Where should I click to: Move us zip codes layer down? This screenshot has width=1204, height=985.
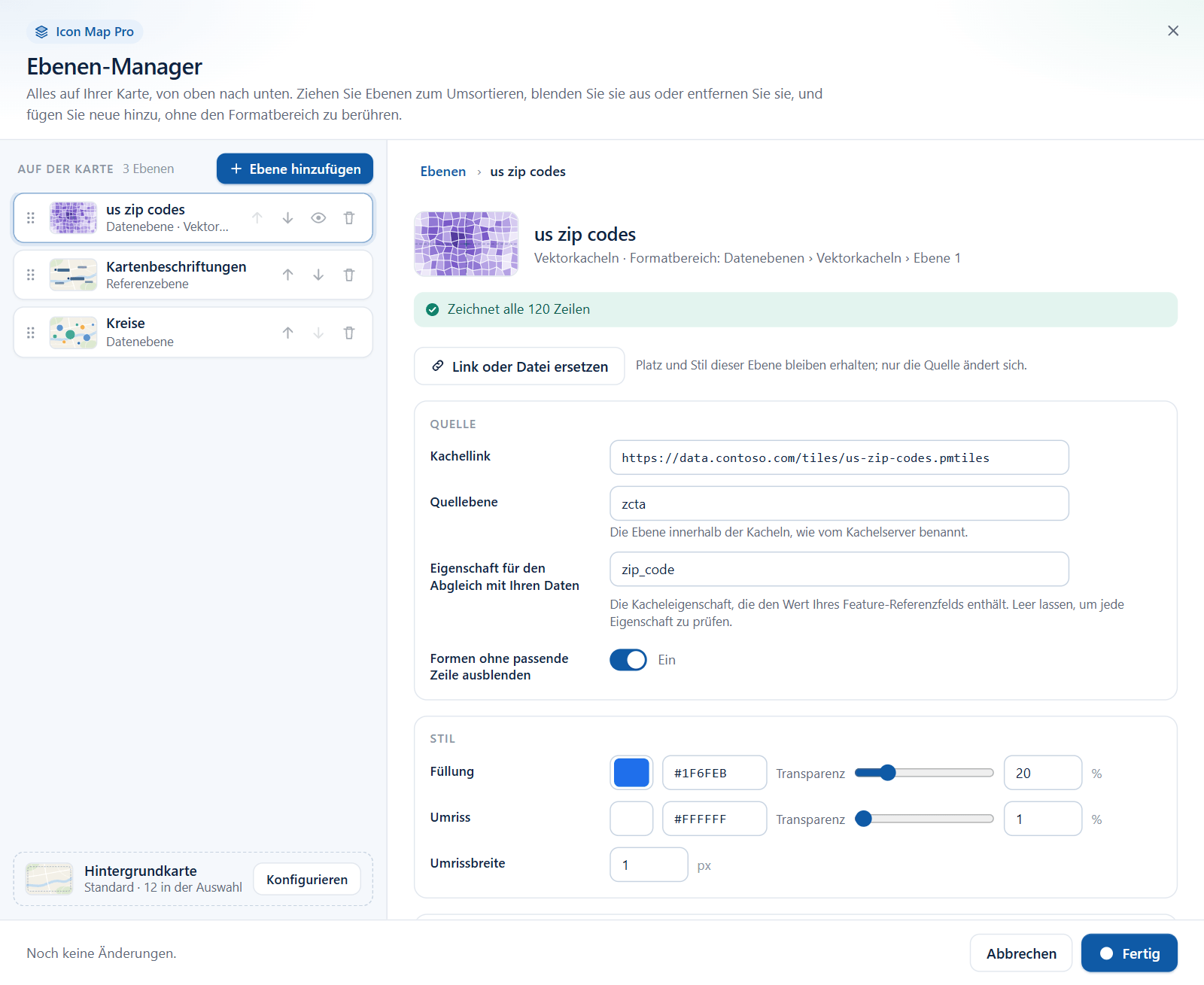[287, 218]
